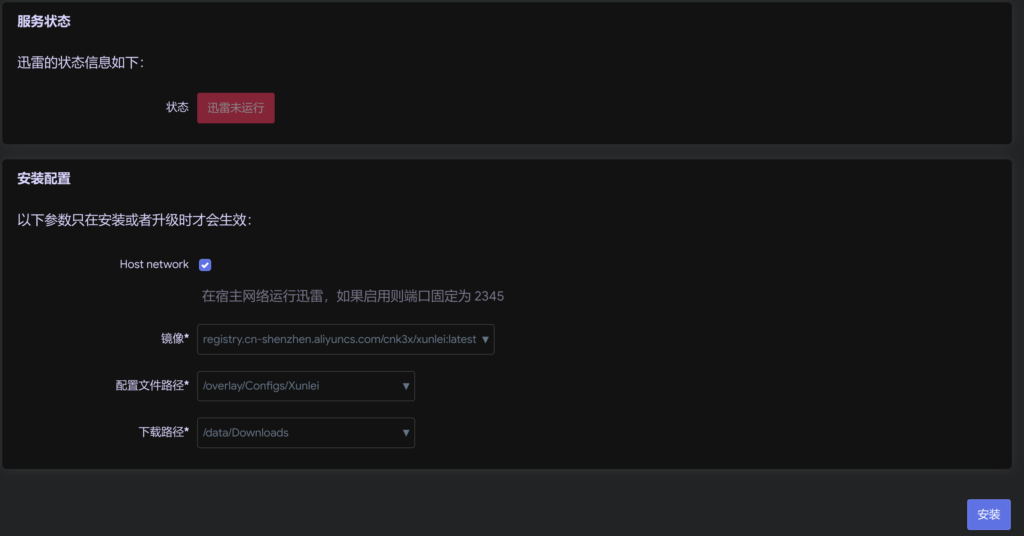The width and height of the screenshot is (1024, 536).
Task: Click the 以下参数只在安装或者升级时才会生效 note
Action: pos(134,220)
